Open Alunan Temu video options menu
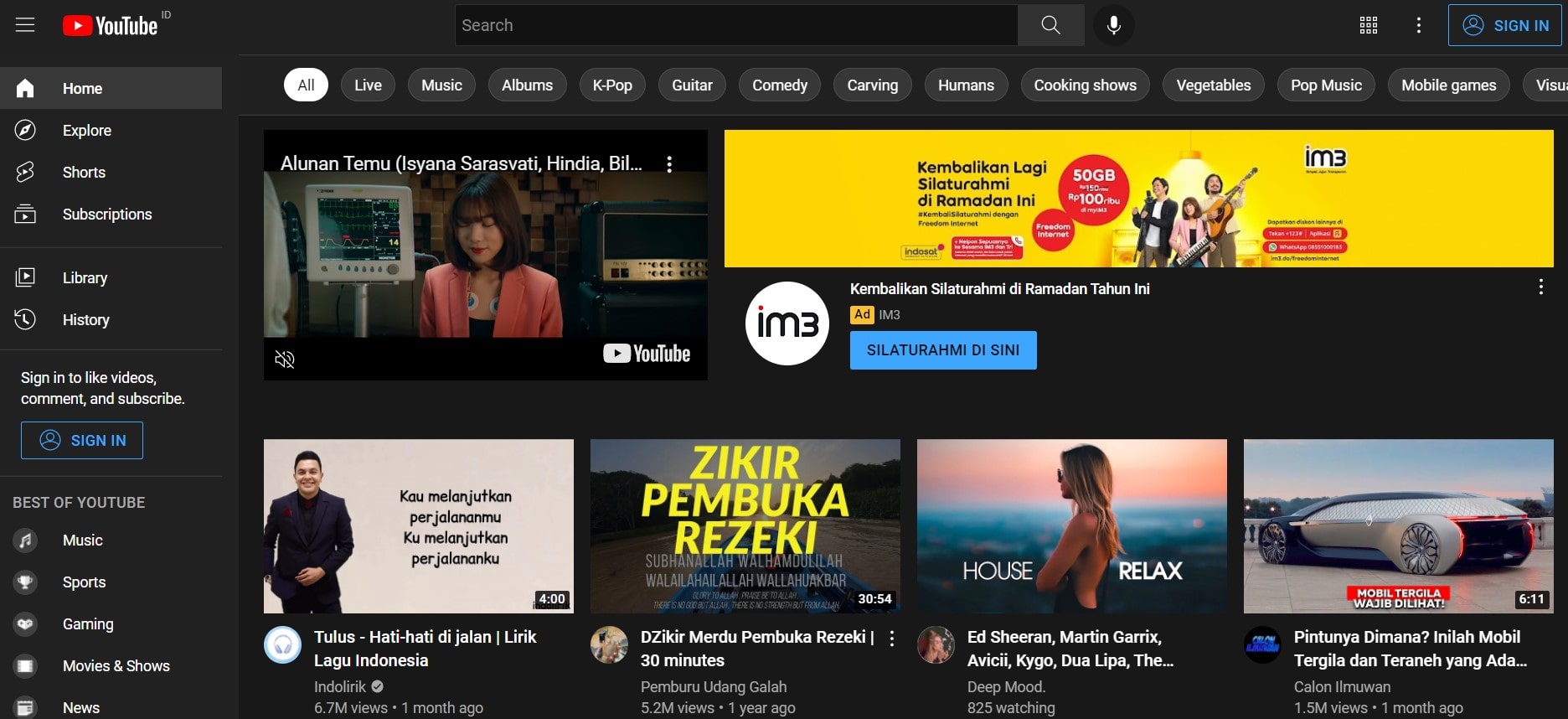The height and width of the screenshot is (719, 1568). 668,164
